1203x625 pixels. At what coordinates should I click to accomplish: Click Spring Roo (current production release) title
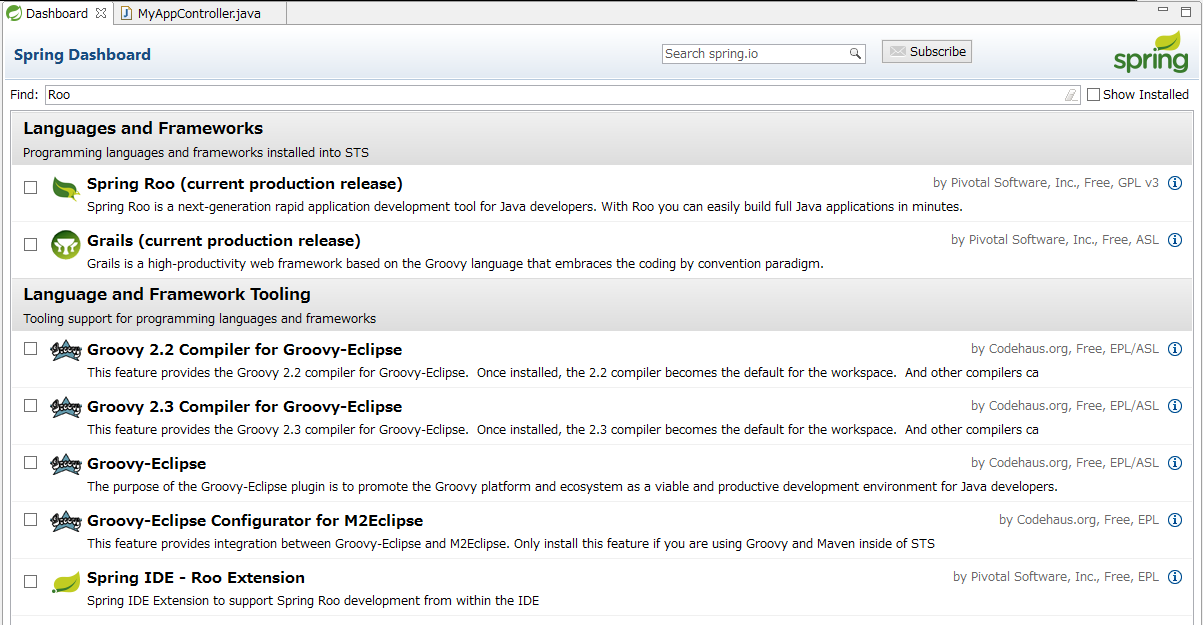[245, 184]
